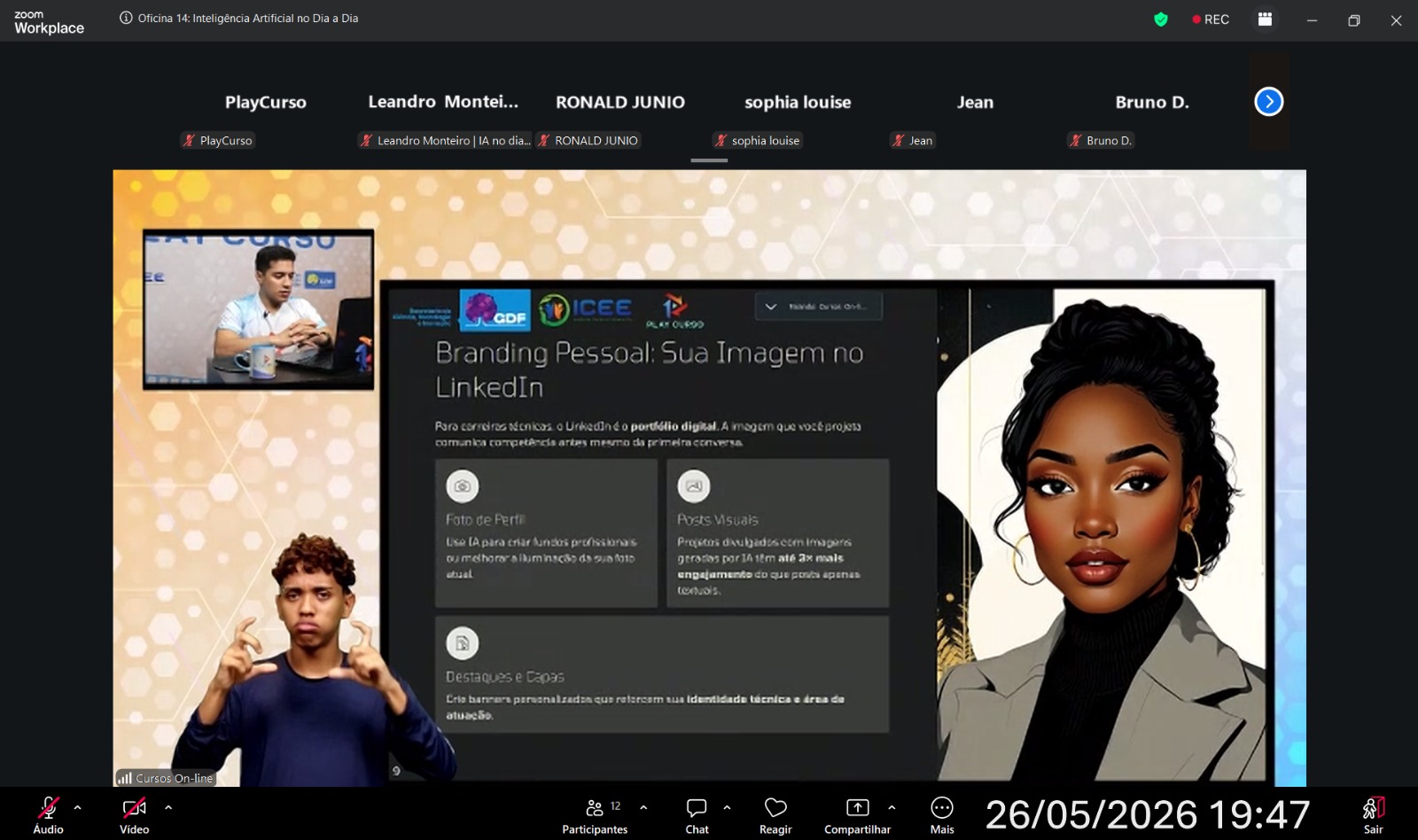Viewport: 1418px width, 840px height.
Task: Open the Mais more options menu
Action: coord(942,815)
